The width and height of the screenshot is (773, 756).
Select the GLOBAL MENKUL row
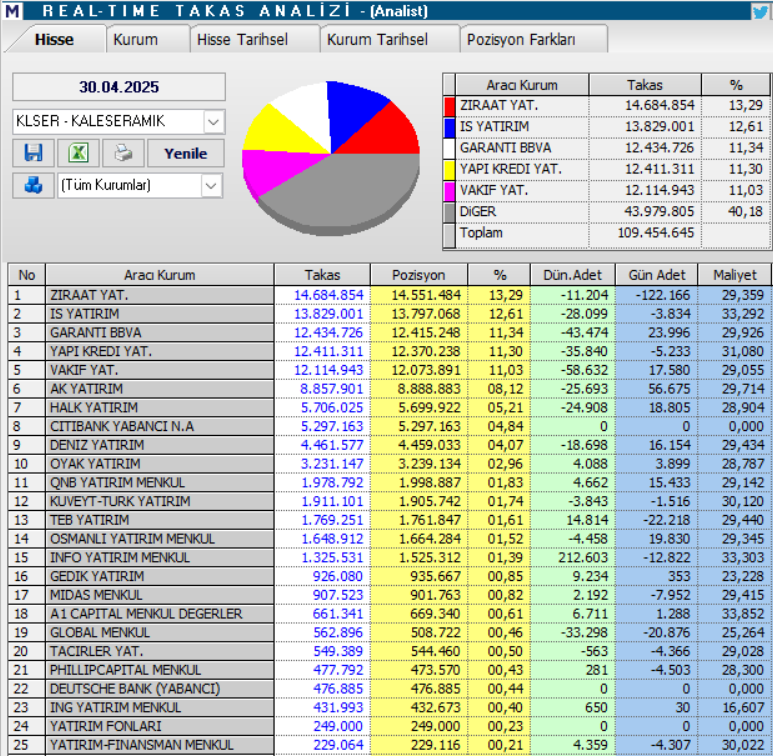click(389, 632)
